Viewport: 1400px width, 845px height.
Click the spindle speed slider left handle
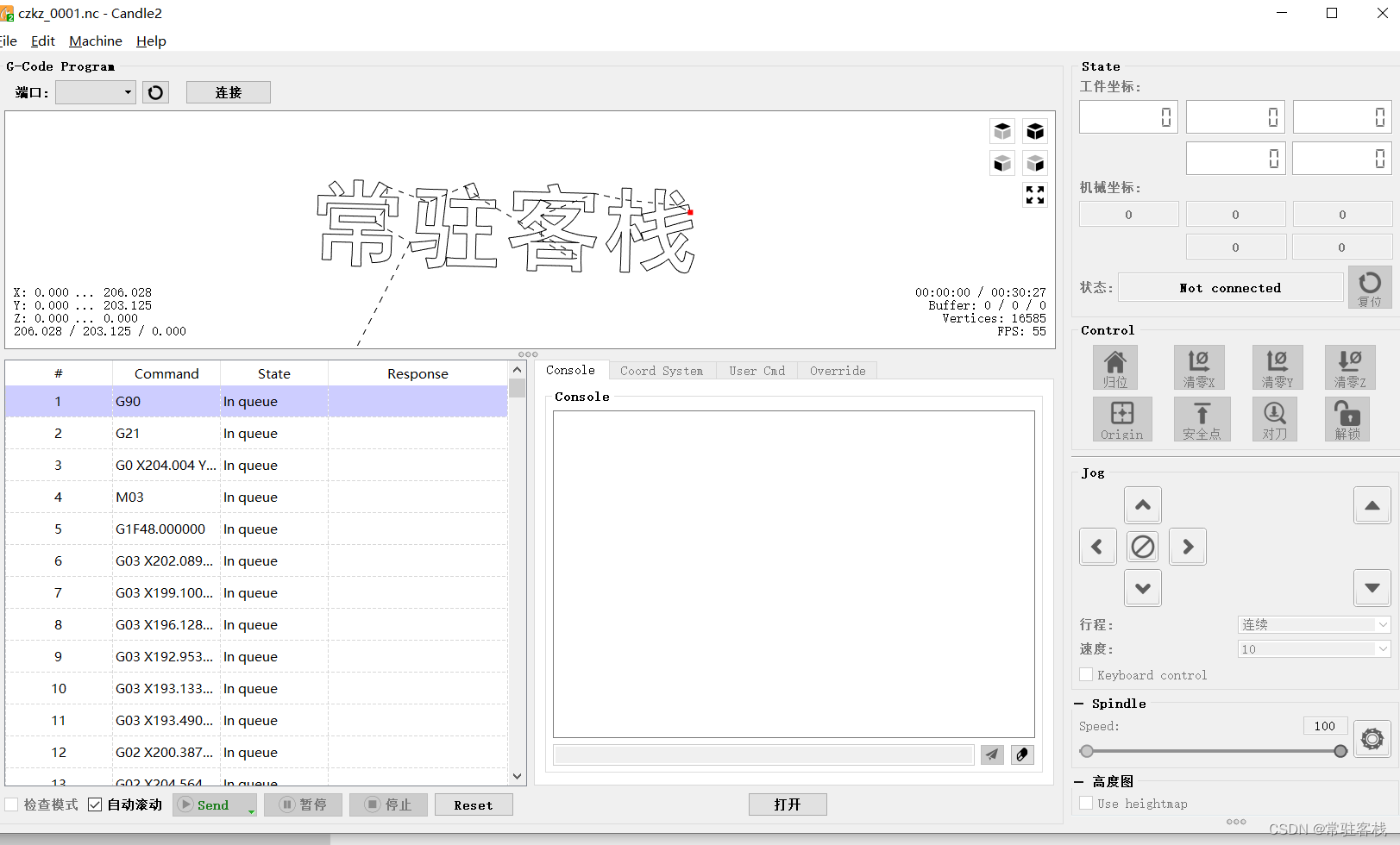pos(1087,751)
